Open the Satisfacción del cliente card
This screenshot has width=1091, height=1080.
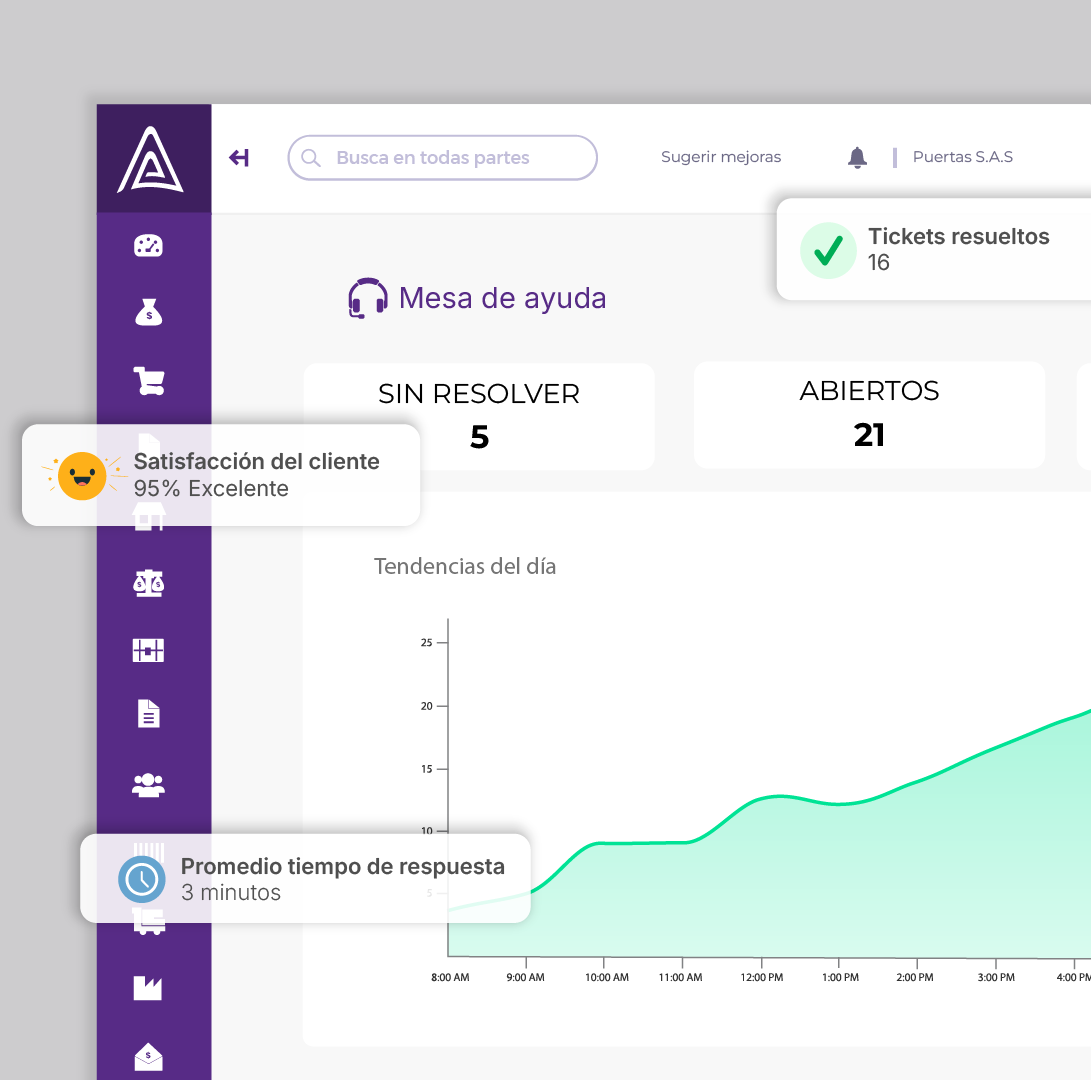coord(221,475)
